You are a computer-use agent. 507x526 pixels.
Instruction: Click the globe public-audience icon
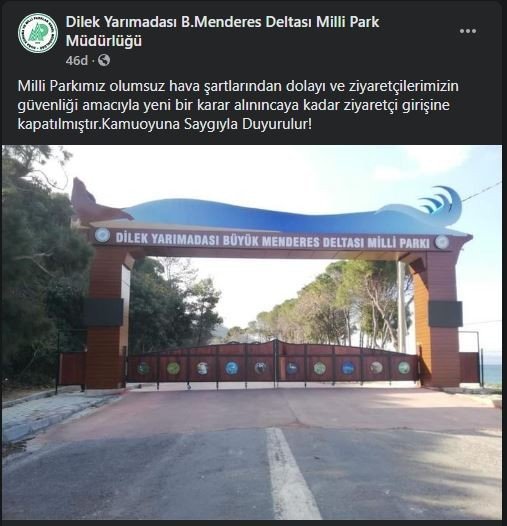104,60
